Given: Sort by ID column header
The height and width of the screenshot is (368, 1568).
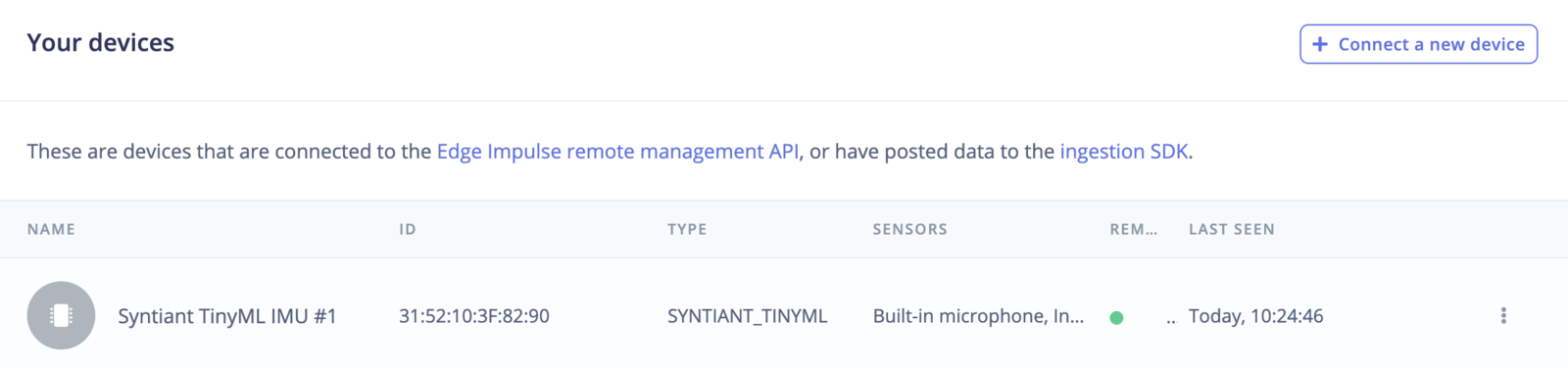Looking at the screenshot, I should pyautogui.click(x=408, y=229).
